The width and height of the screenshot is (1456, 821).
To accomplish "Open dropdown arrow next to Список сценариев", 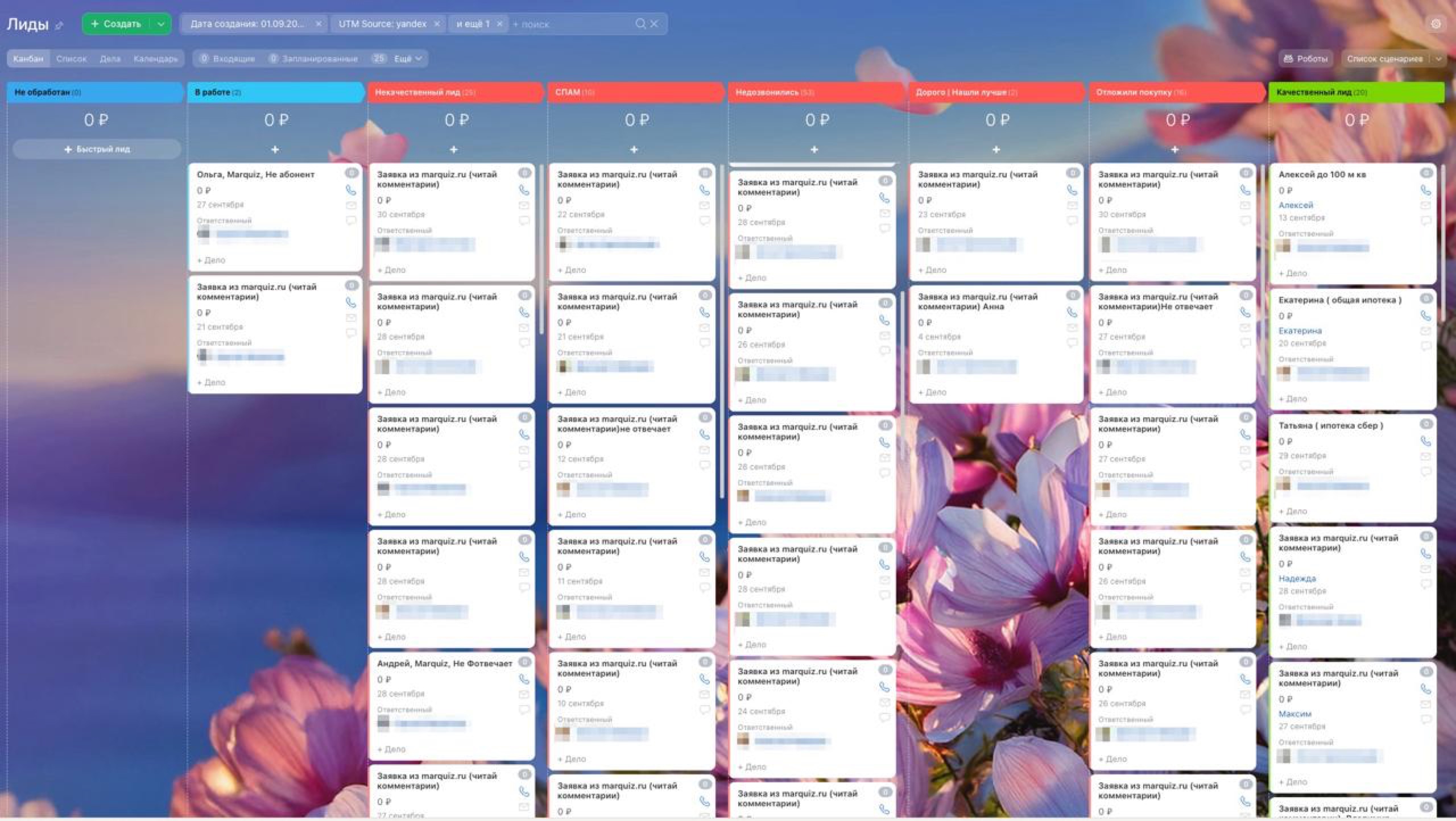I will 1438,59.
